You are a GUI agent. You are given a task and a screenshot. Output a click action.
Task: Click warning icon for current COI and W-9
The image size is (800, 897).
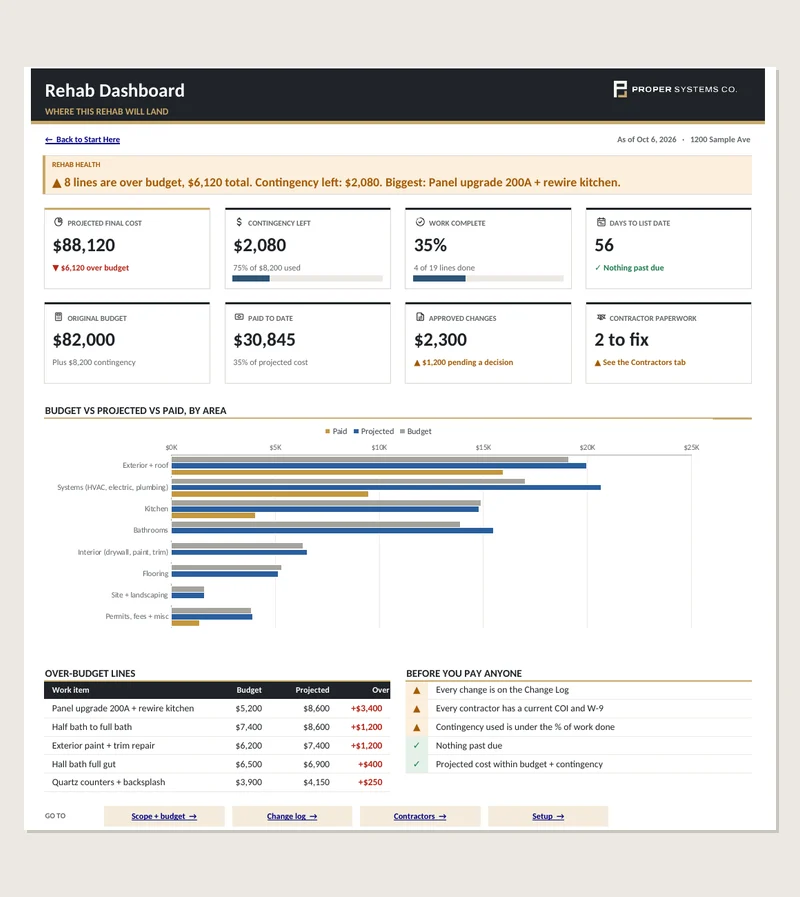(x=417, y=709)
